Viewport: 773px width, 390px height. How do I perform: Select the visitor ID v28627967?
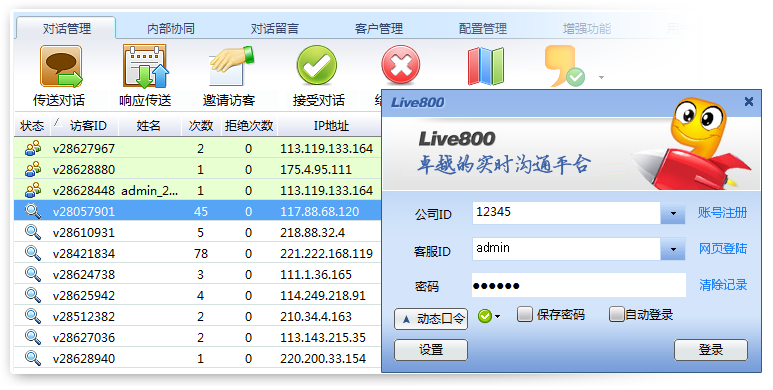(x=84, y=148)
